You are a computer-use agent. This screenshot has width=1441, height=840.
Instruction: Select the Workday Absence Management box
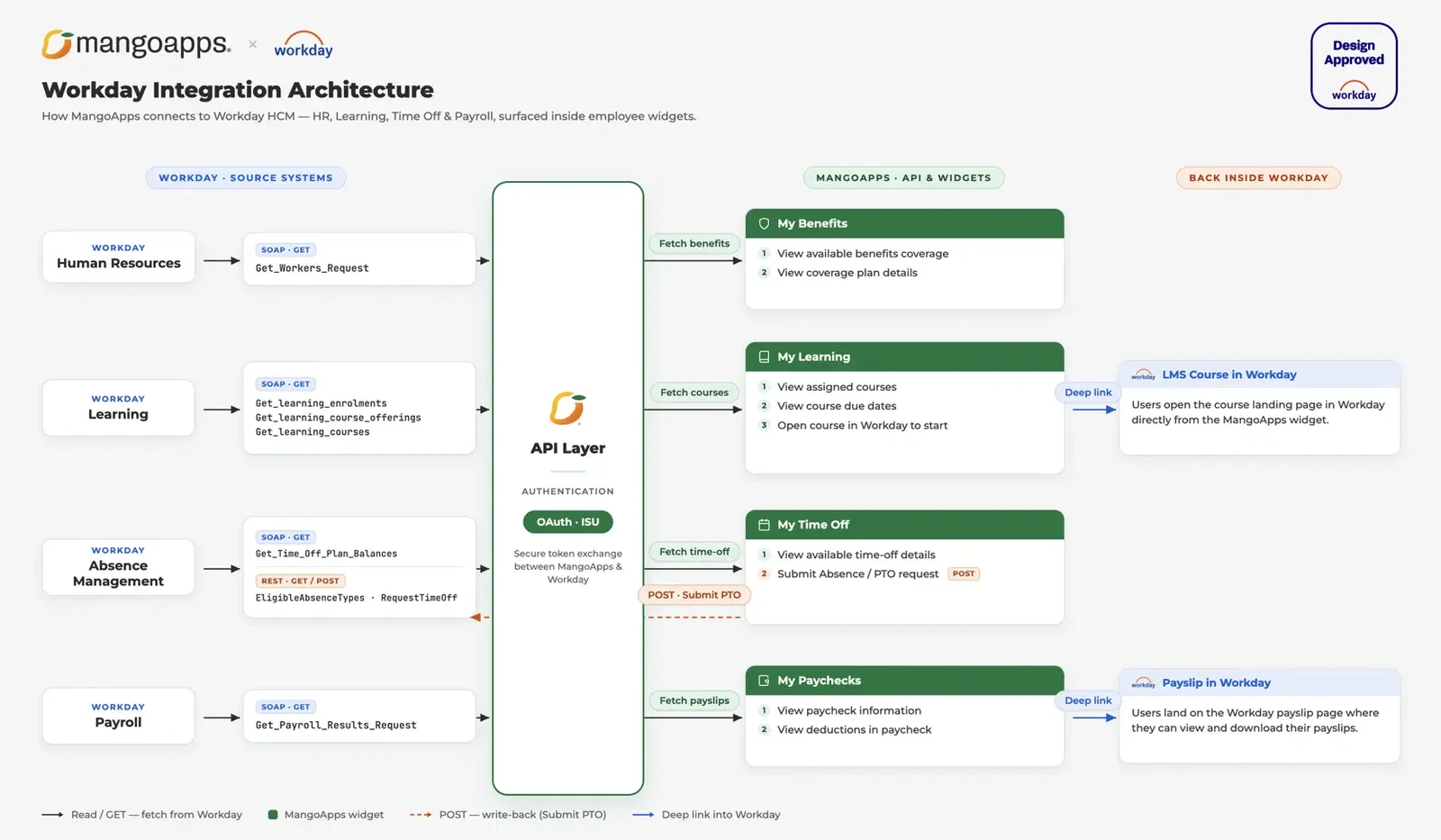[x=118, y=567]
